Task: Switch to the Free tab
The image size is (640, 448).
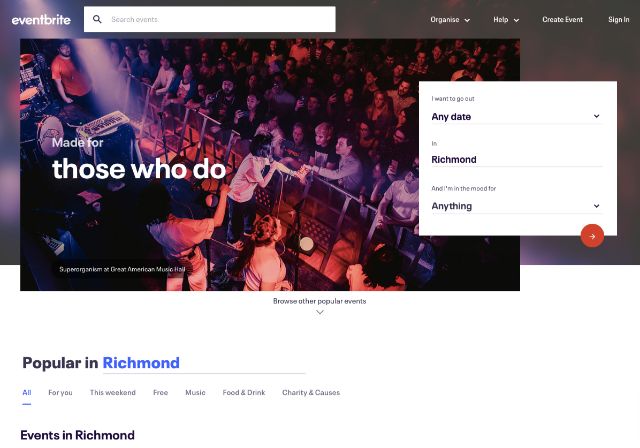Action: coord(160,393)
